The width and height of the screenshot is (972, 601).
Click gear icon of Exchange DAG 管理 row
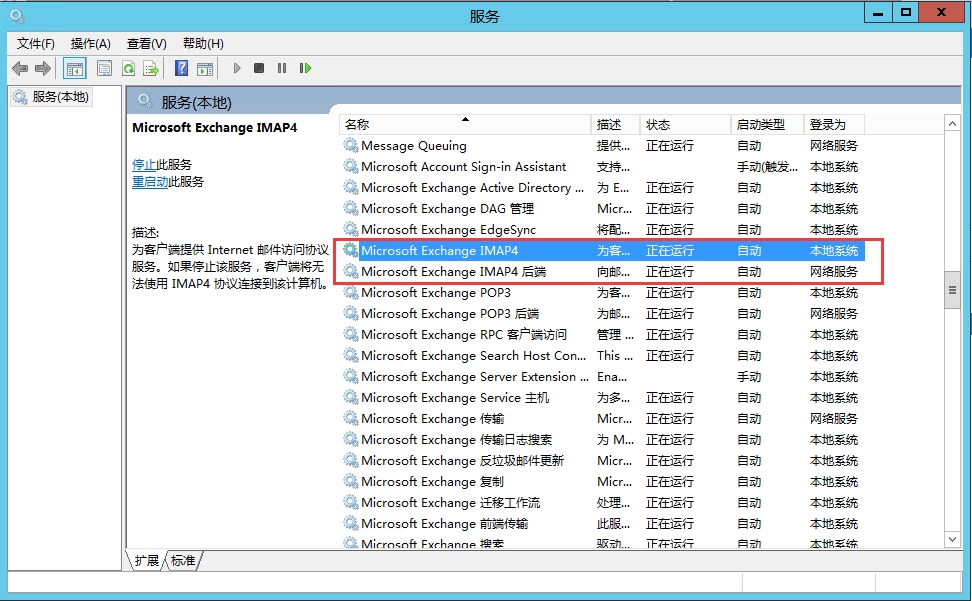pos(351,209)
